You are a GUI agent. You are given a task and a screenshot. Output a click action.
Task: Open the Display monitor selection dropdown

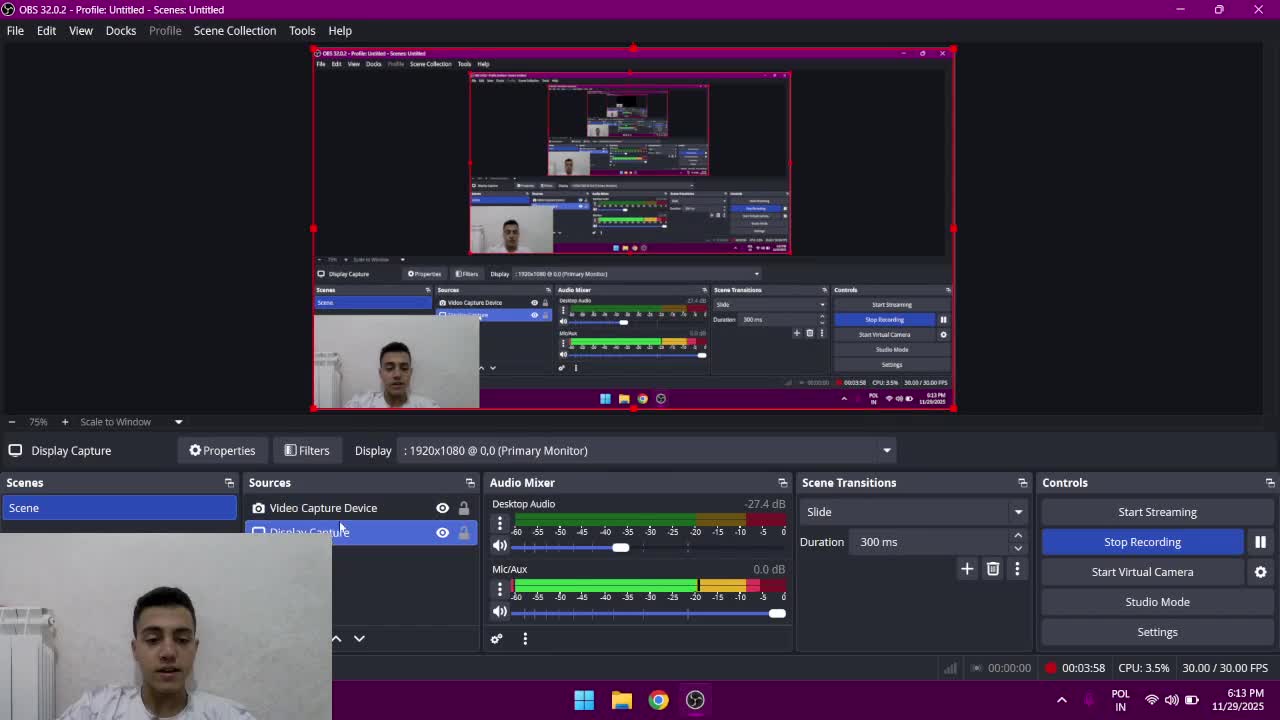(886, 450)
